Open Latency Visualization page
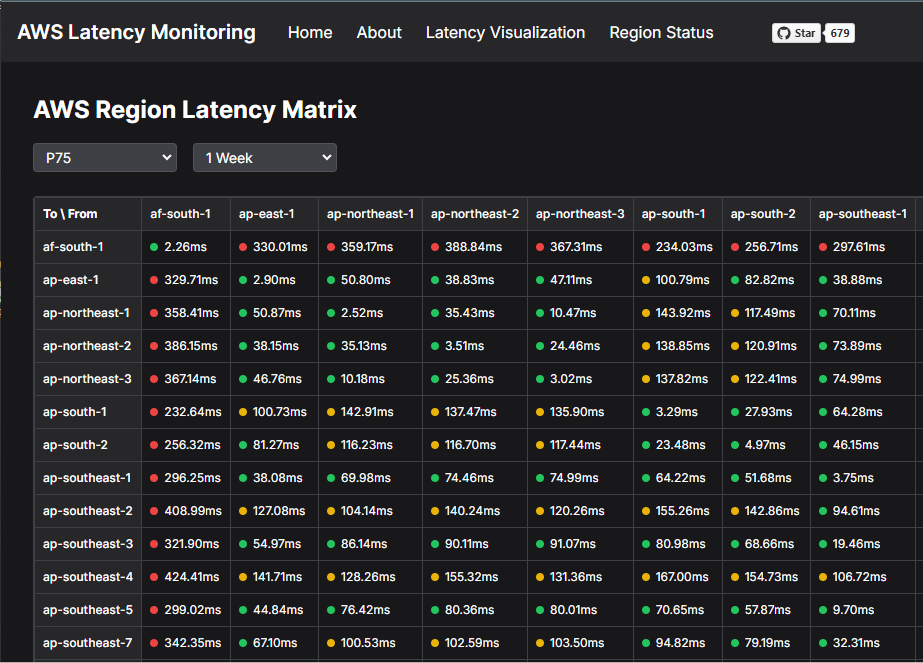 pyautogui.click(x=506, y=32)
